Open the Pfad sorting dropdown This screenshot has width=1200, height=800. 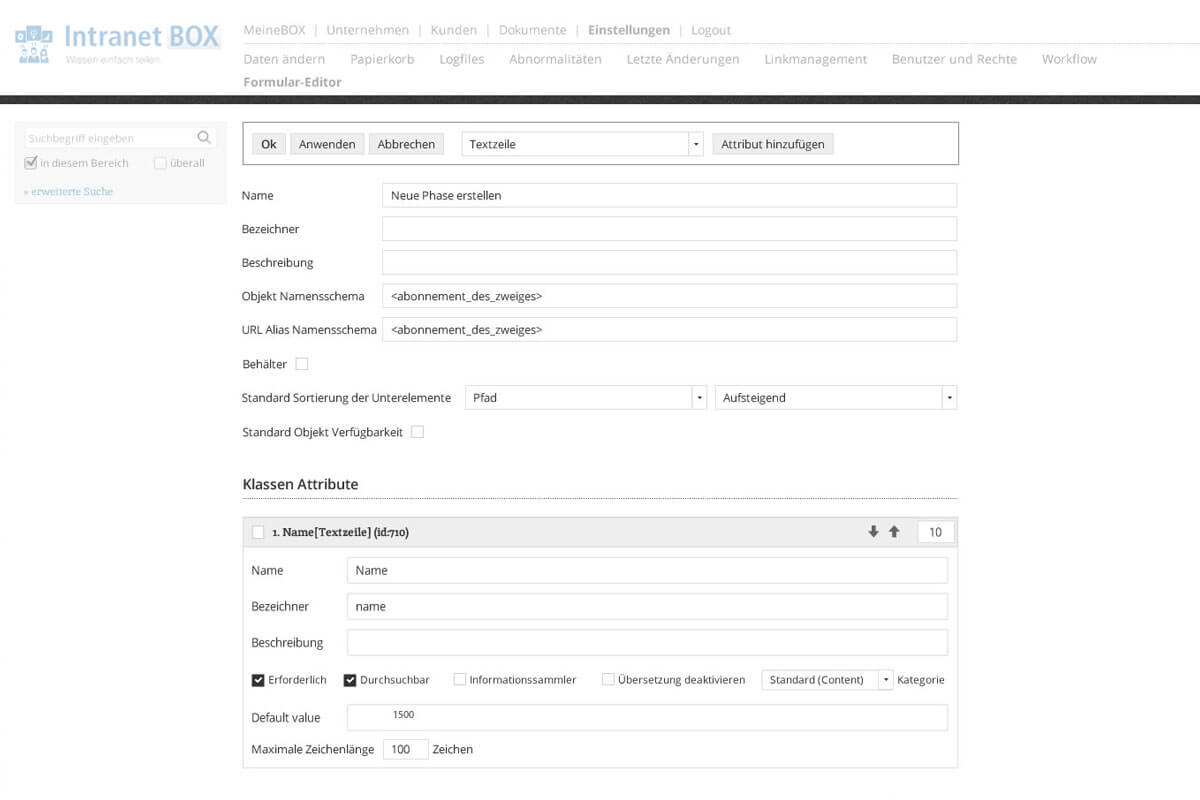[586, 398]
